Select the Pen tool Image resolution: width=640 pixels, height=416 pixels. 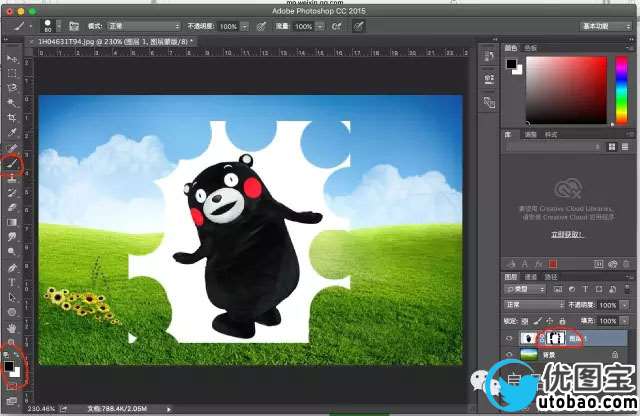point(12,268)
